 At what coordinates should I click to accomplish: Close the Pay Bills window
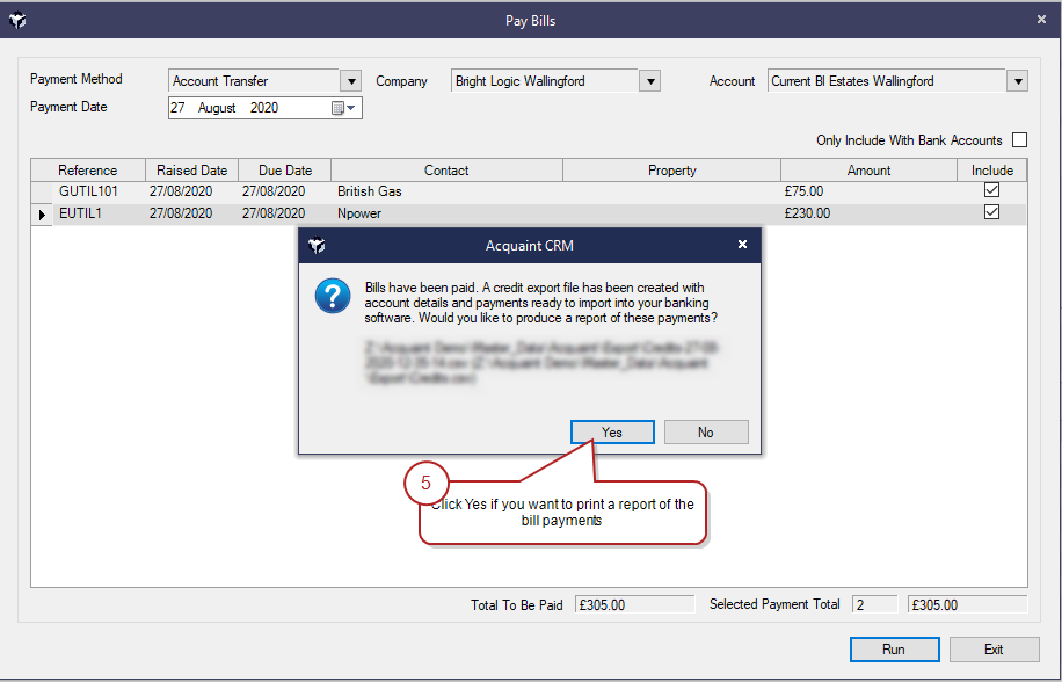[1042, 19]
